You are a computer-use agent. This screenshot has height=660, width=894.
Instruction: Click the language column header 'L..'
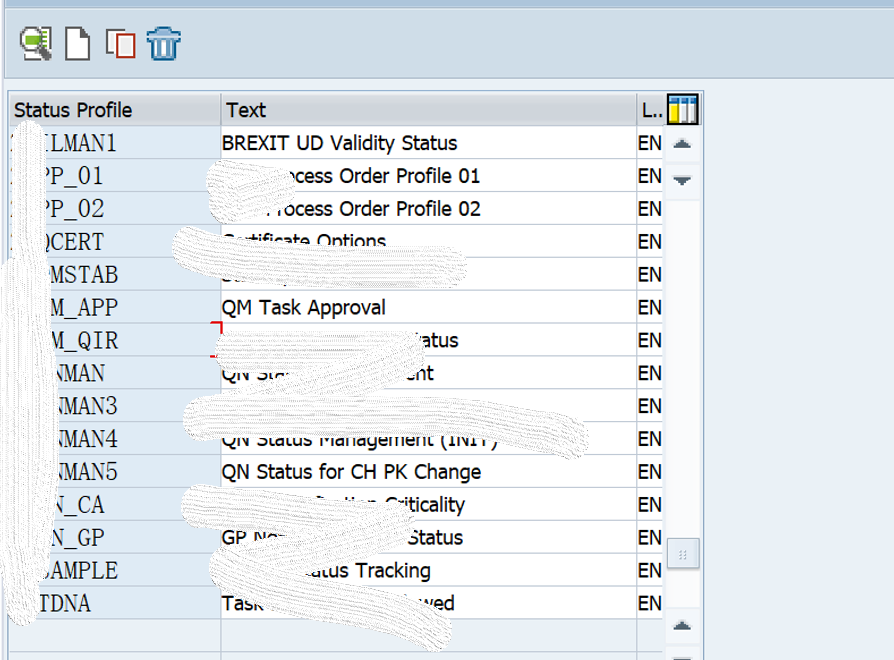pos(651,110)
